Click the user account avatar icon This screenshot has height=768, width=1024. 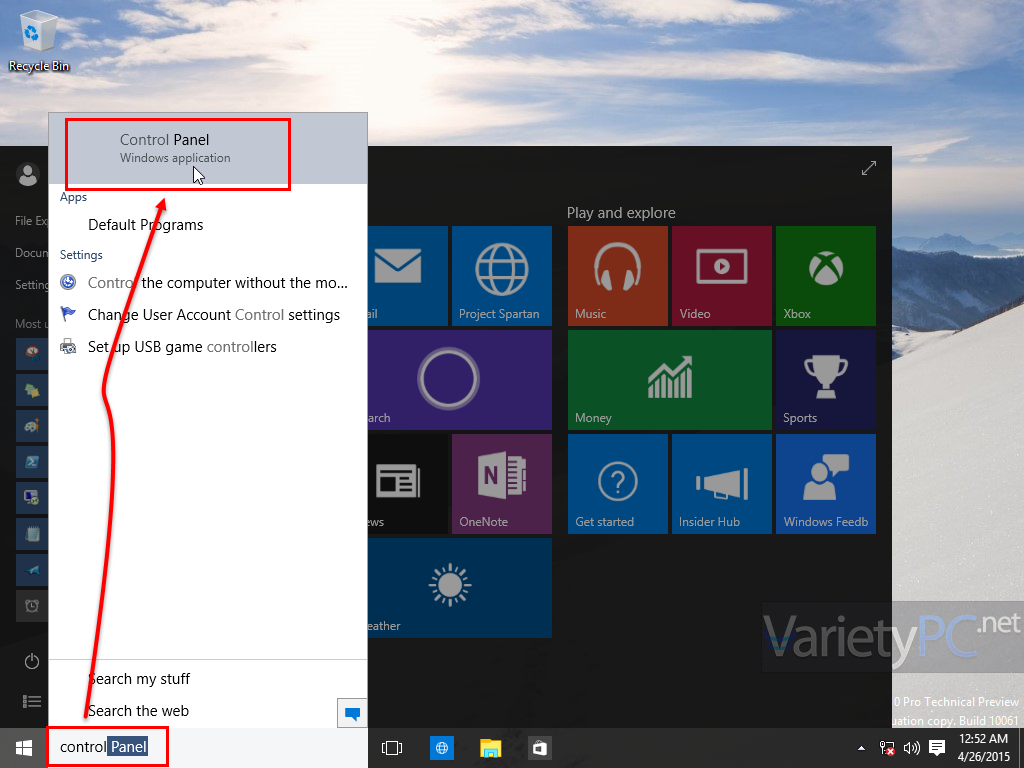coord(27,174)
